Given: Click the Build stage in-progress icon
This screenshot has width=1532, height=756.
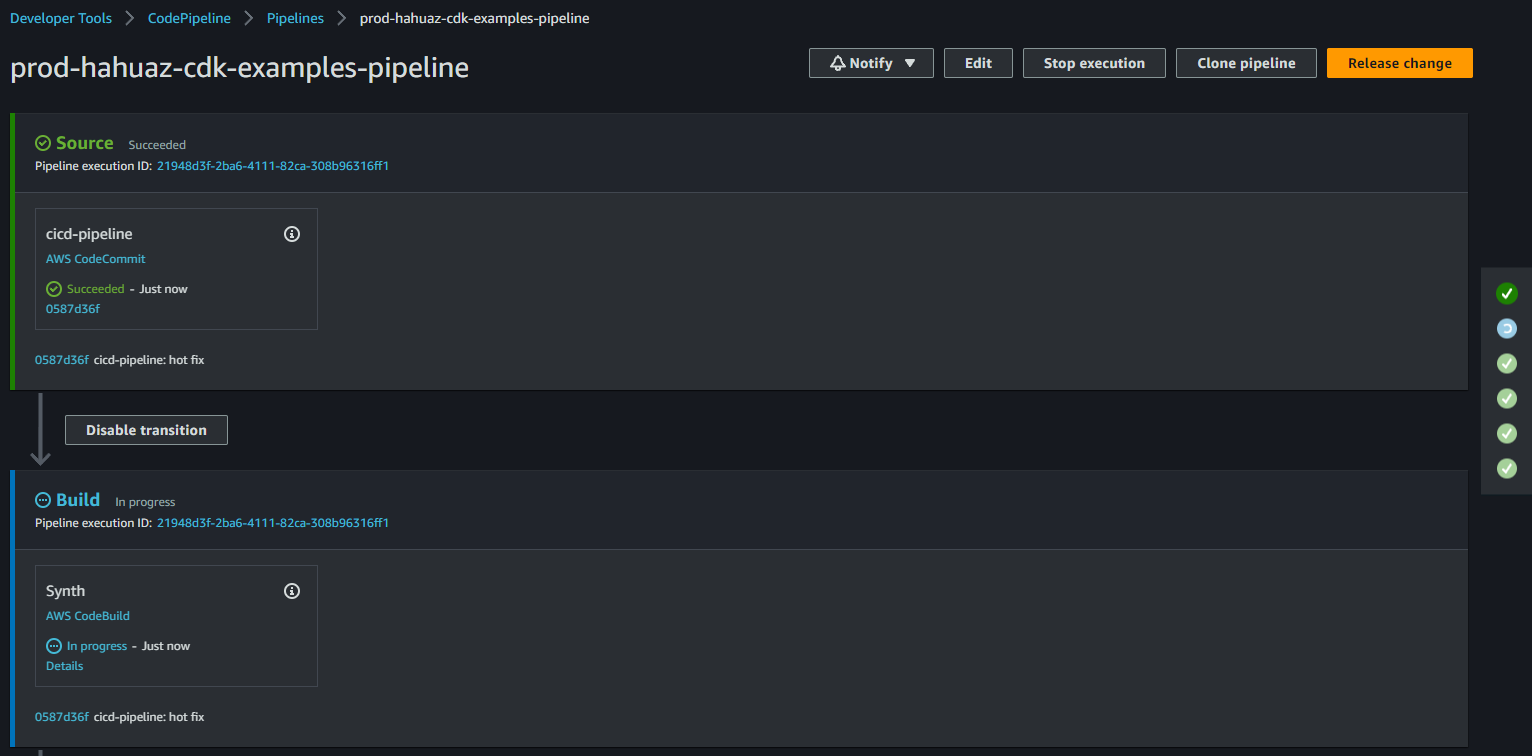Looking at the screenshot, I should point(43,500).
